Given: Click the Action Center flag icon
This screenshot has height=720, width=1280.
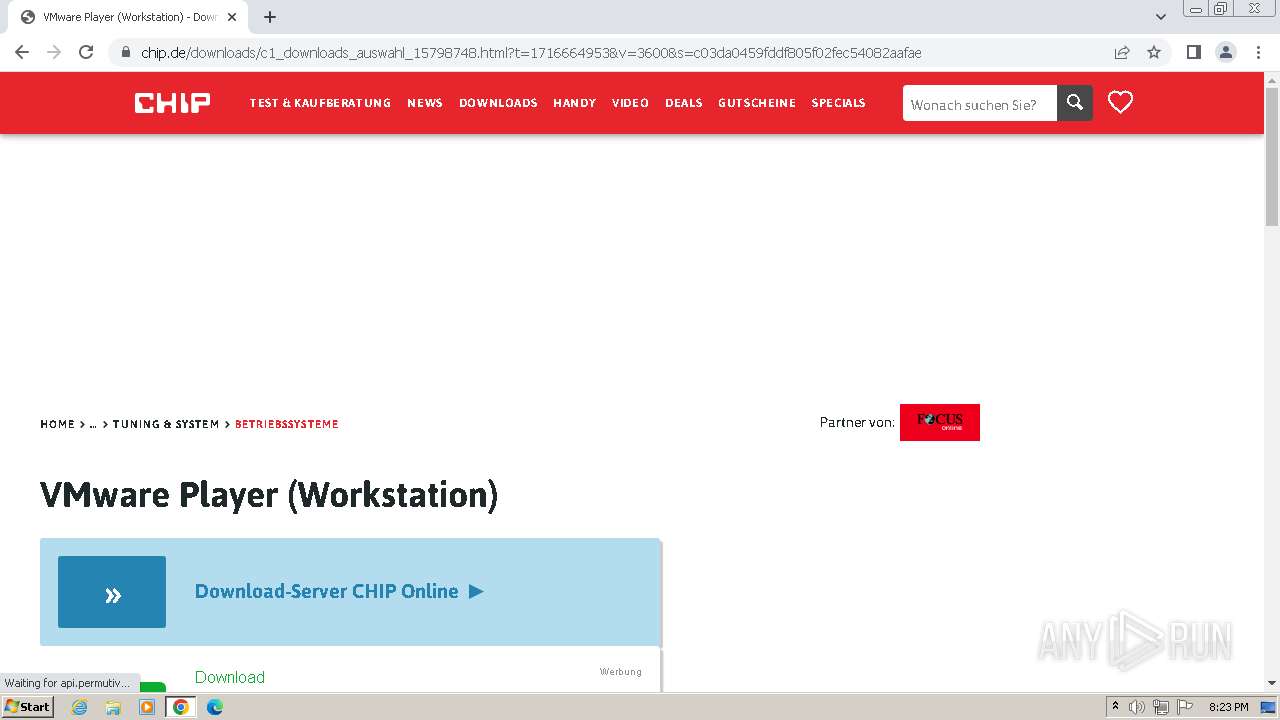Looking at the screenshot, I should click(x=1184, y=707).
